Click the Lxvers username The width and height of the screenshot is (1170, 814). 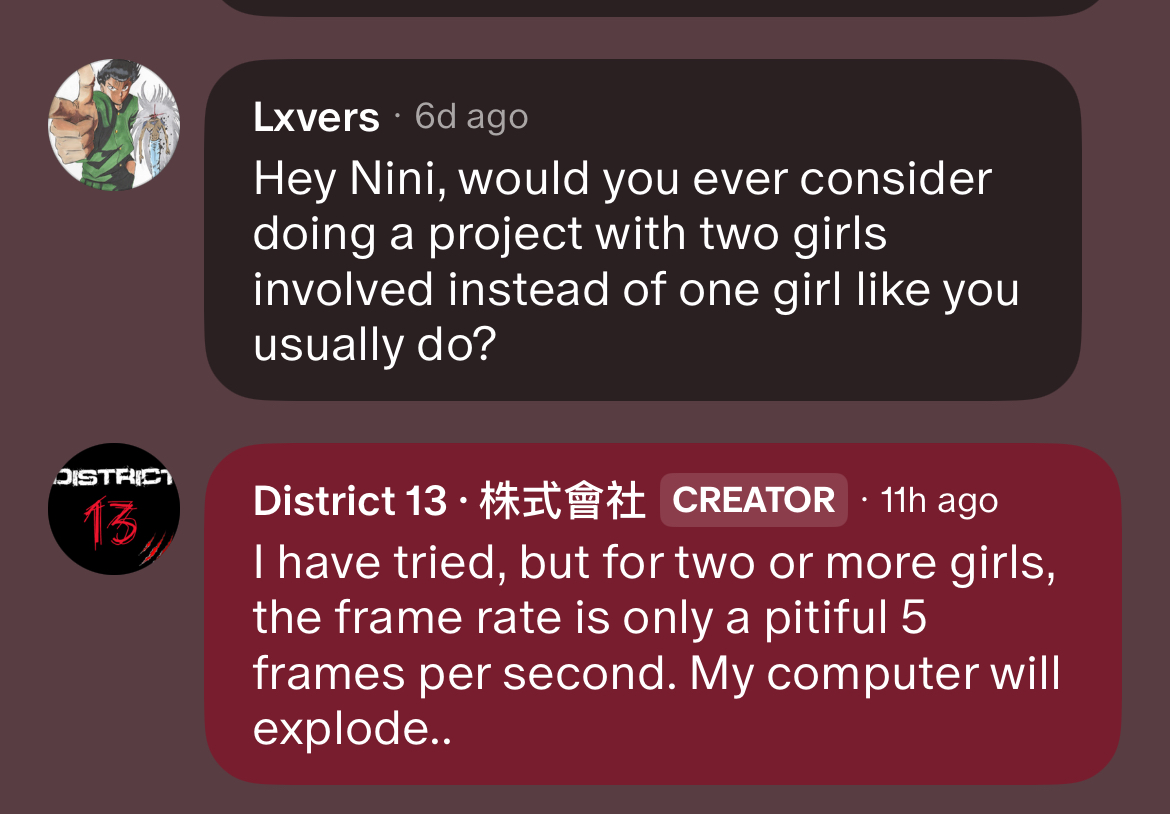tap(316, 118)
